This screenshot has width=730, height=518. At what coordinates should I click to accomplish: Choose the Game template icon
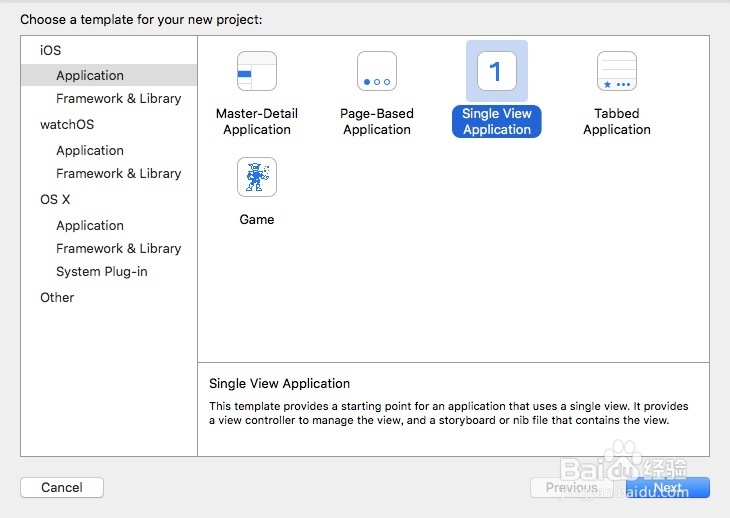click(x=257, y=177)
